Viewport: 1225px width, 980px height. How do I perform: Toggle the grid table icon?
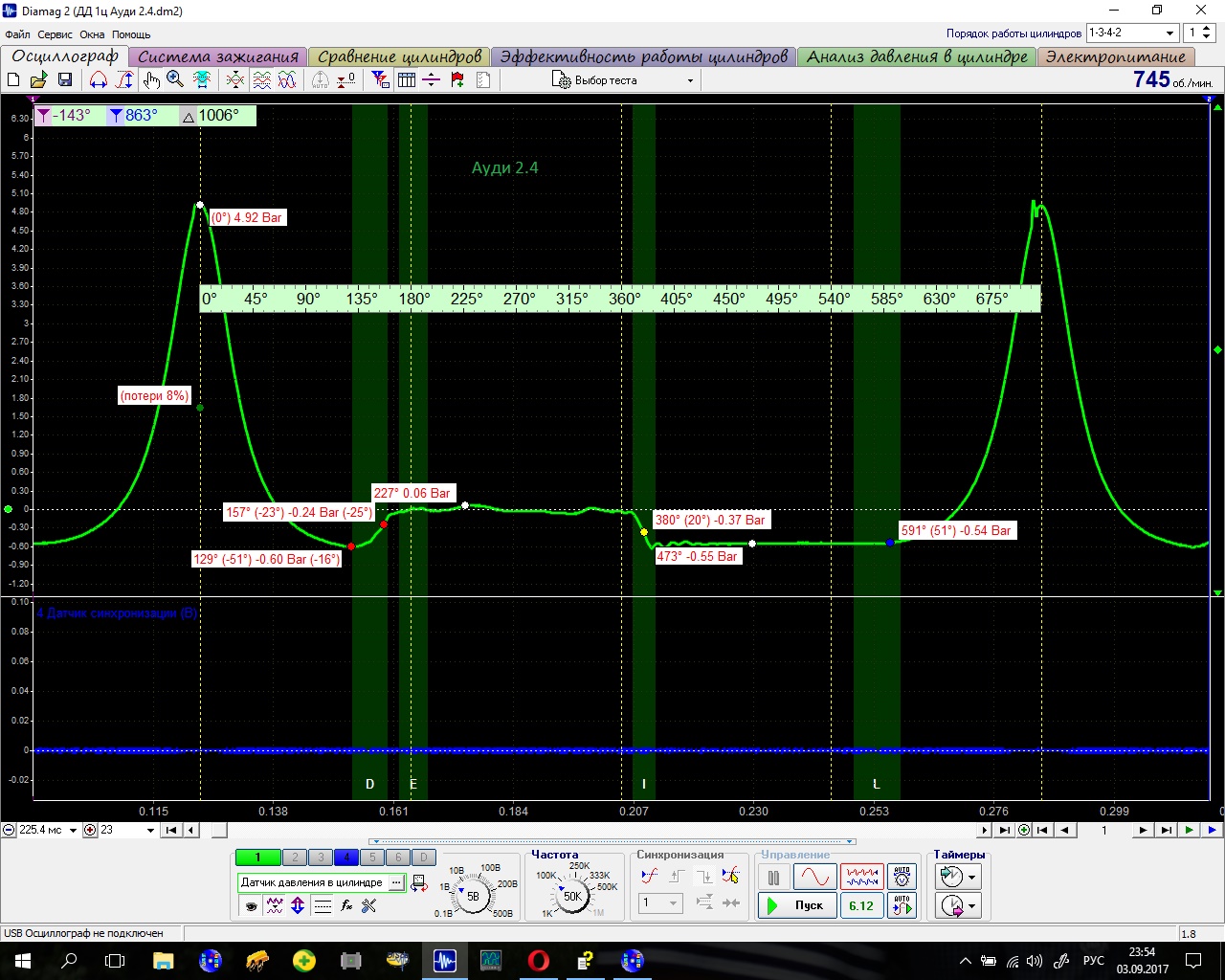407,79
